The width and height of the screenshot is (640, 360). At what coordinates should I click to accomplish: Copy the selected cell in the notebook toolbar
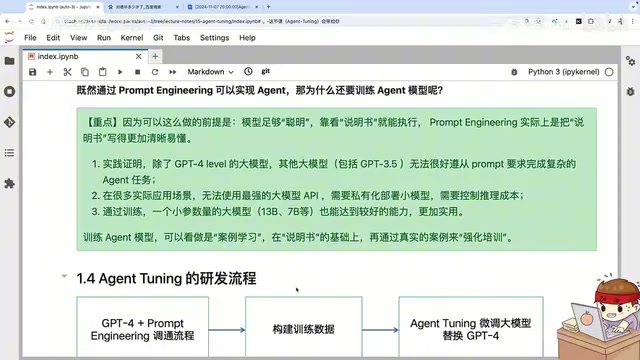tap(85, 72)
